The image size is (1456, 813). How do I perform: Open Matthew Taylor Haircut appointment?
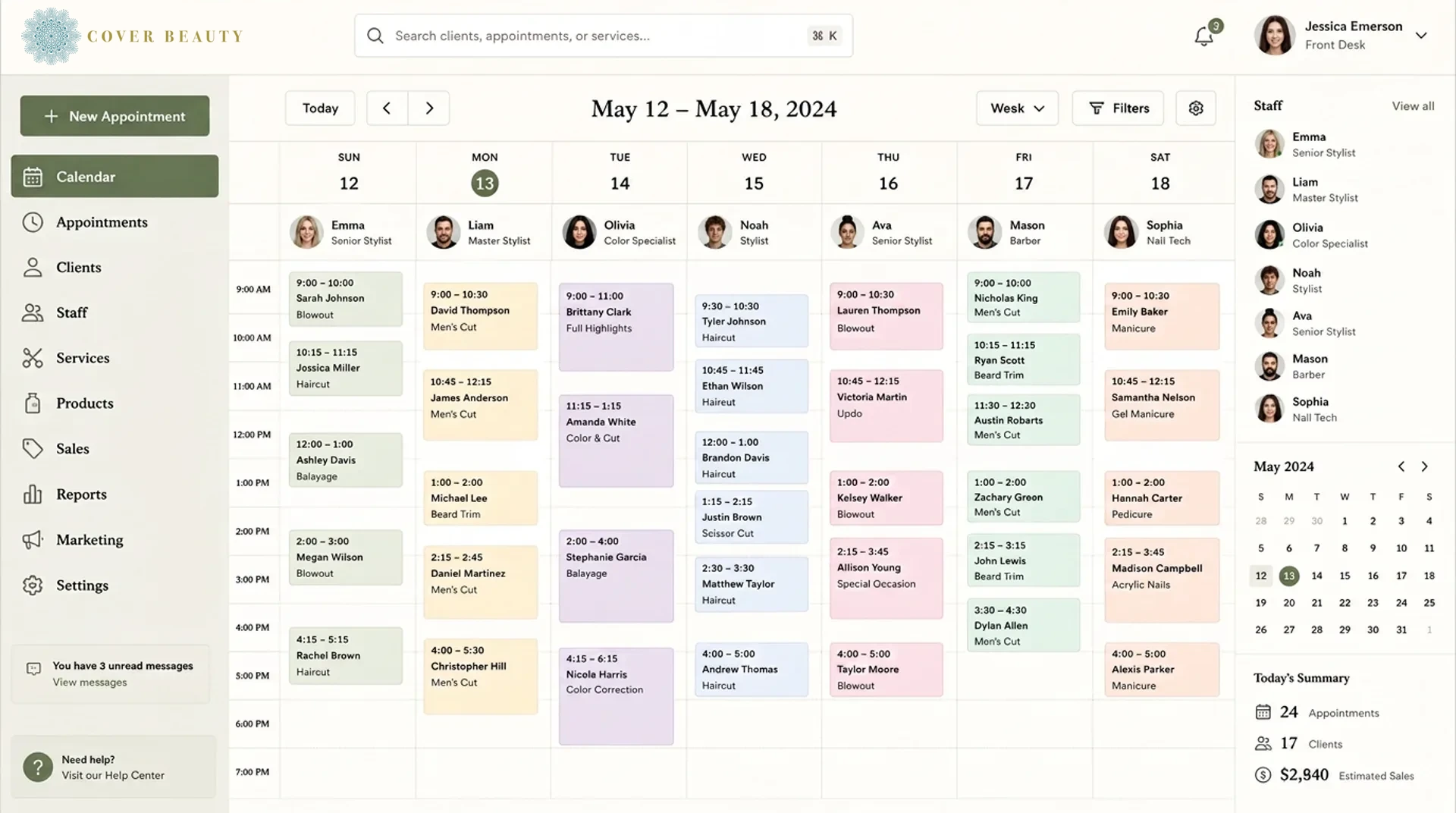click(752, 584)
